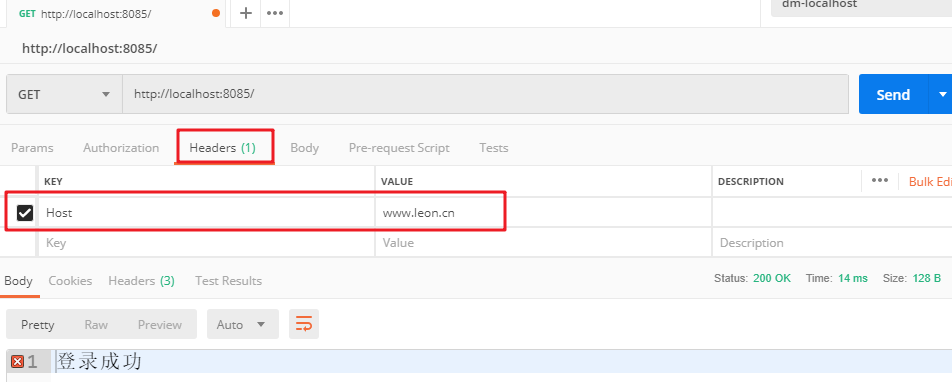Image resolution: width=952 pixels, height=382 pixels.
Task: Click the empty Value placeholder field
Action: pyautogui.click(x=543, y=242)
